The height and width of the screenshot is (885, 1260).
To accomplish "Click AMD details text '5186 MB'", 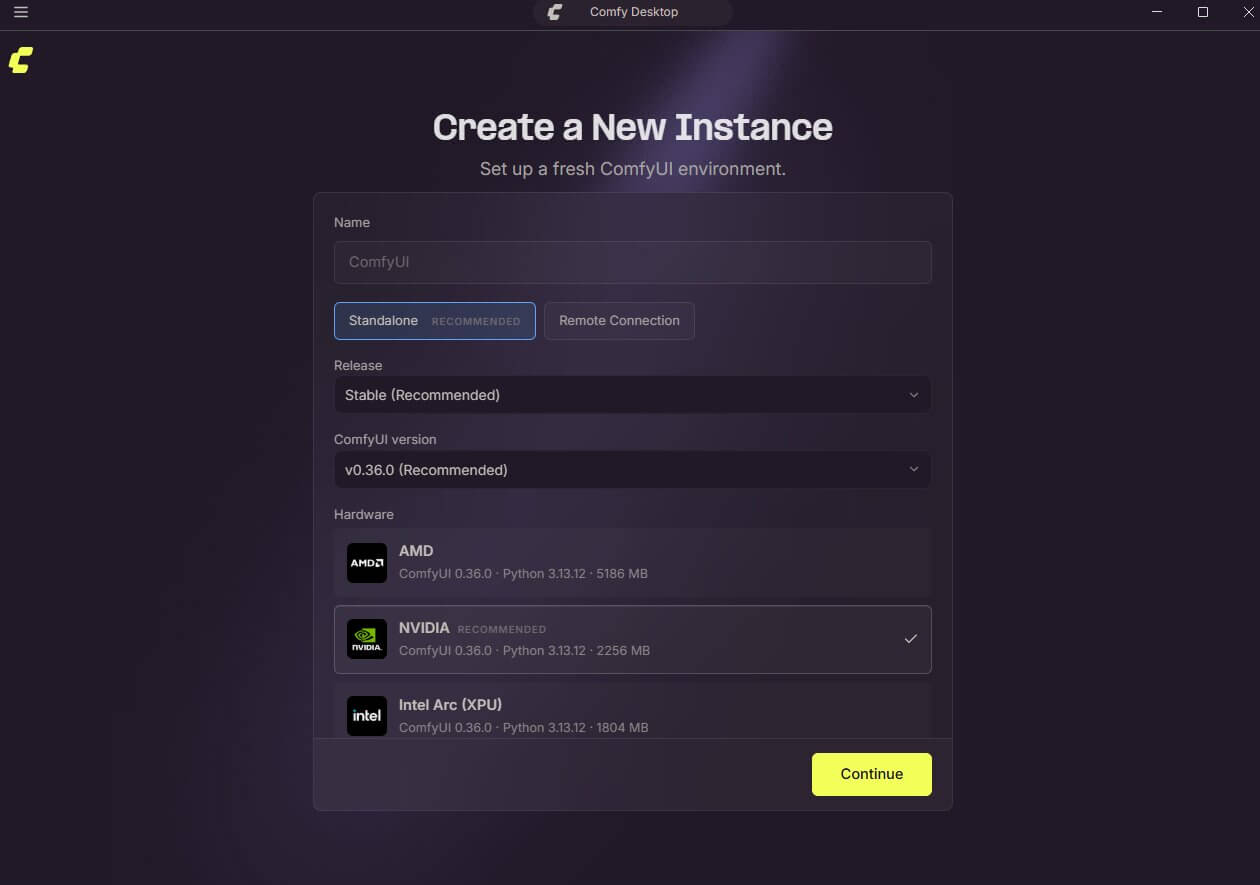I will pos(622,574).
